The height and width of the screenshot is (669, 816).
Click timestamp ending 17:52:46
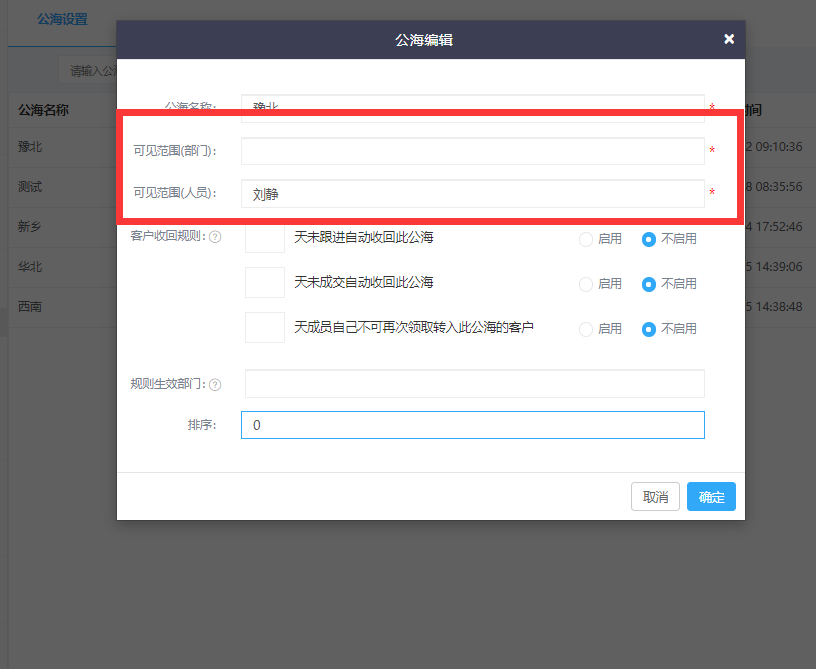[774, 227]
